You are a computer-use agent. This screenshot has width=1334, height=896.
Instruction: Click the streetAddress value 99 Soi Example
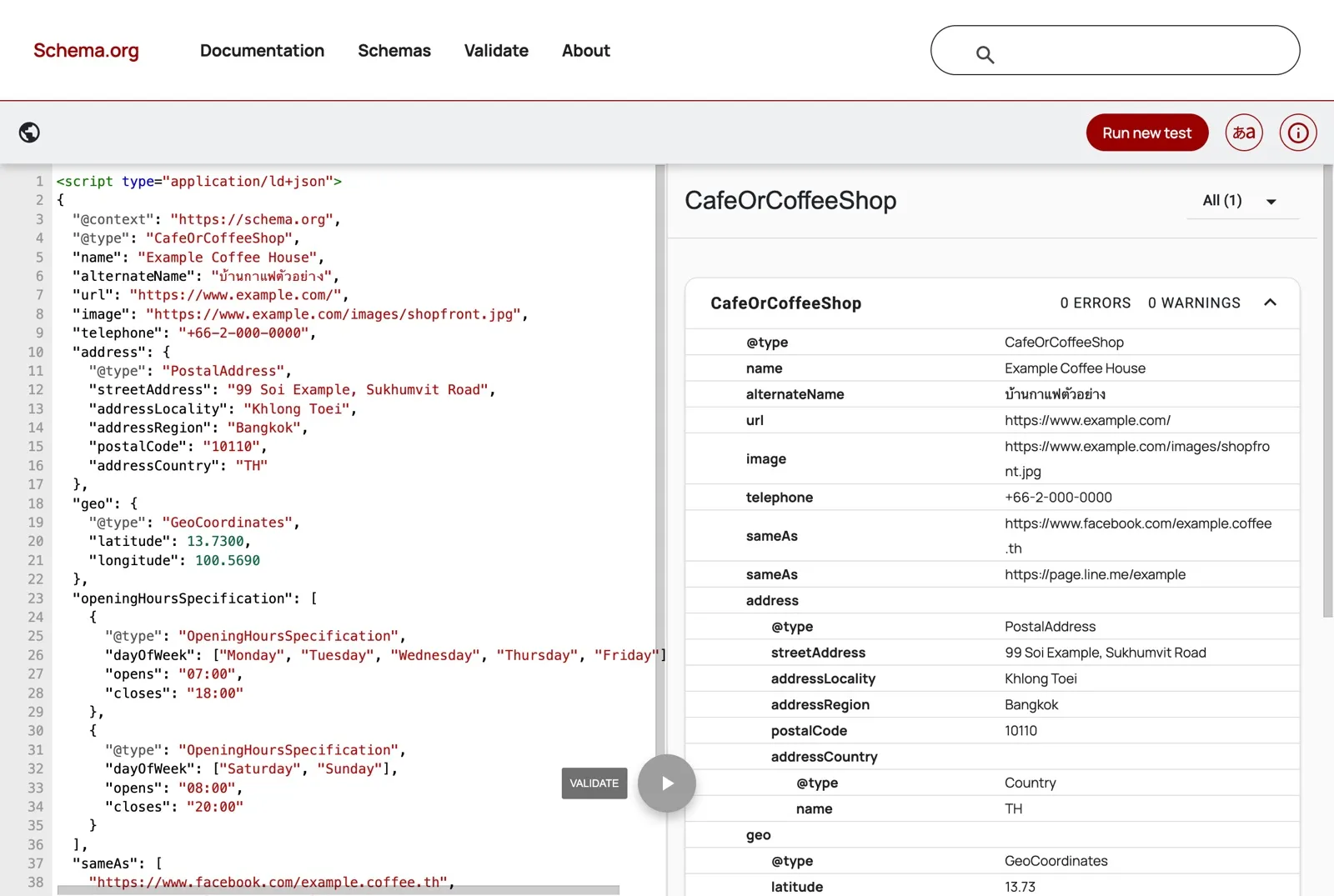pos(1106,653)
